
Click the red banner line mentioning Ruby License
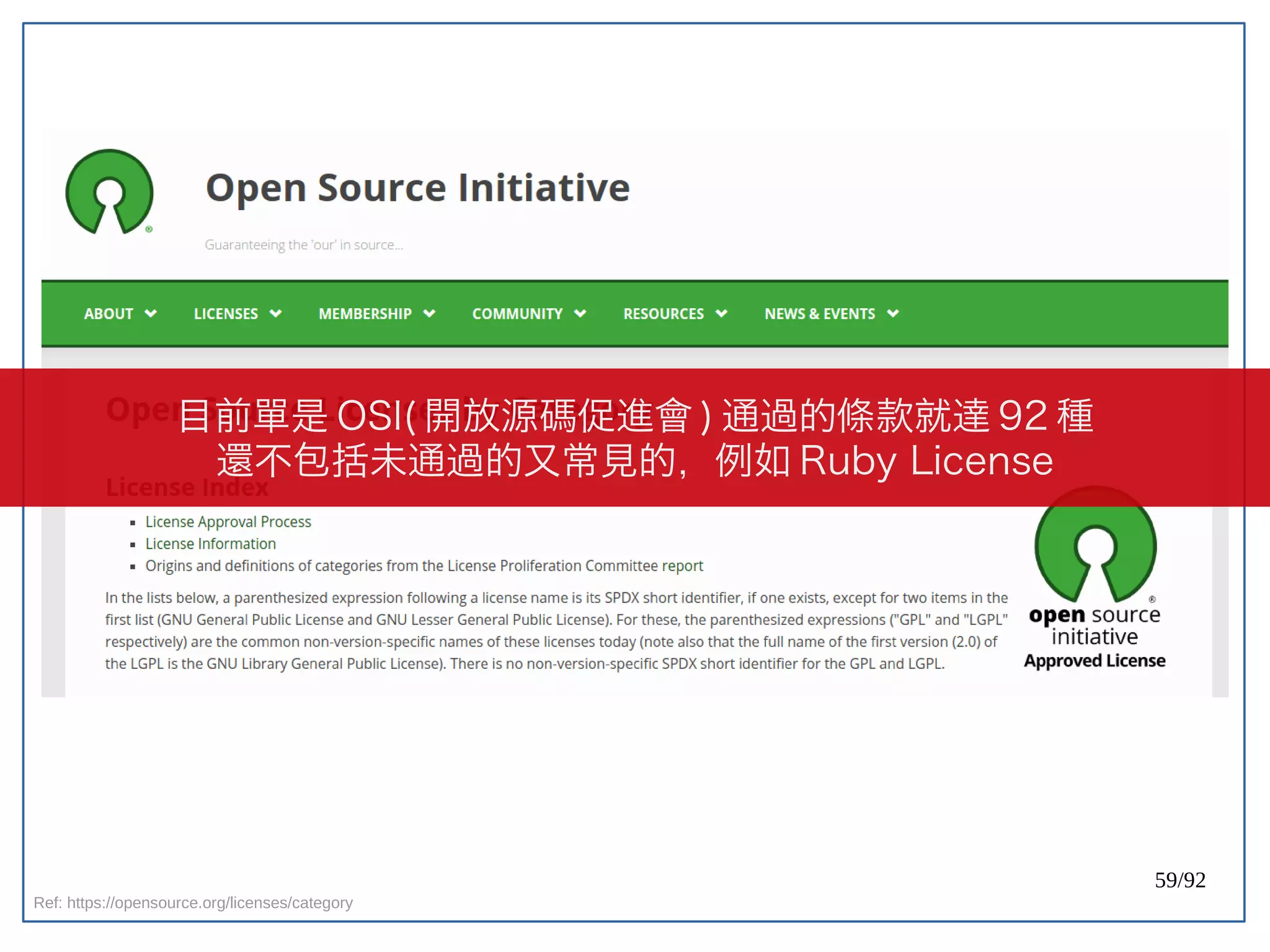point(635,461)
